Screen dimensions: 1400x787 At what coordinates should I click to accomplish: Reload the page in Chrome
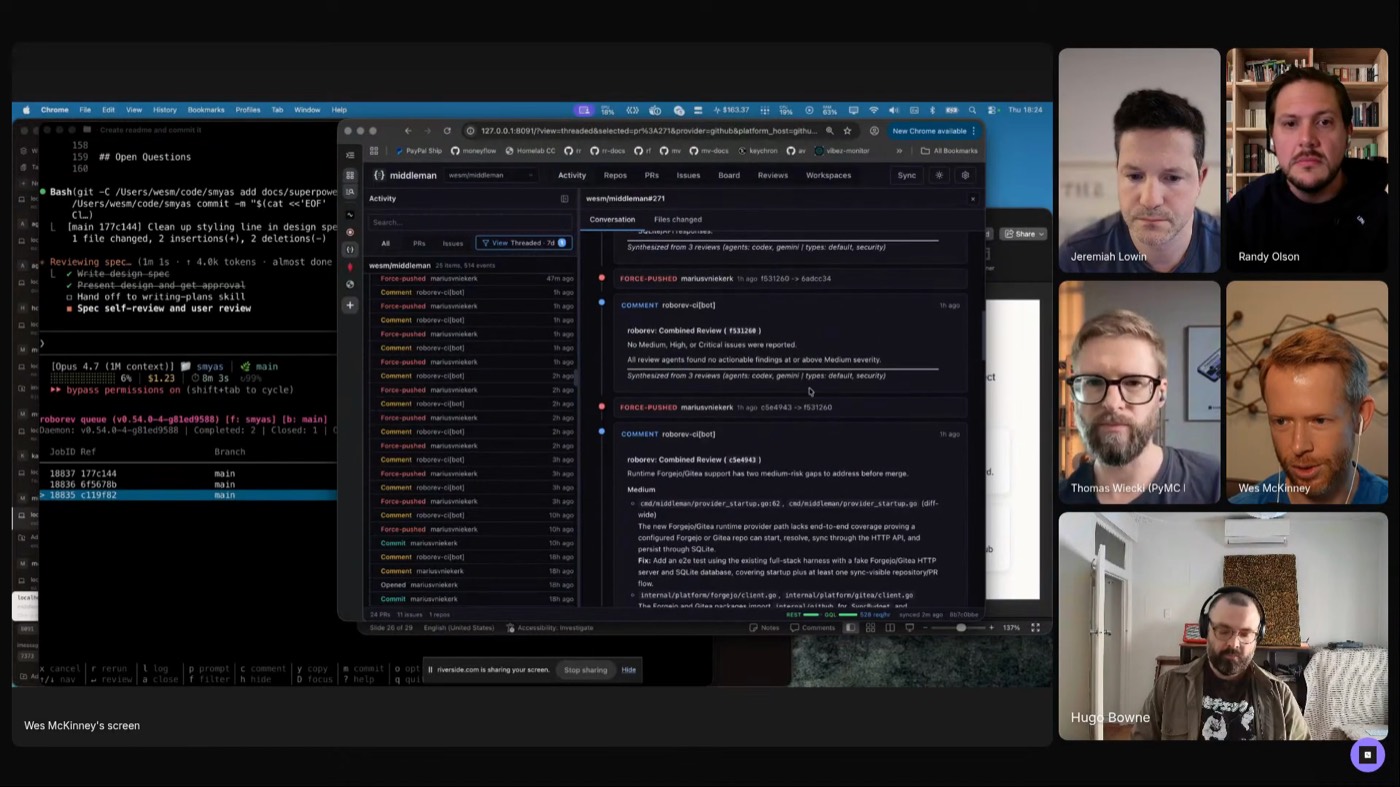(x=446, y=131)
